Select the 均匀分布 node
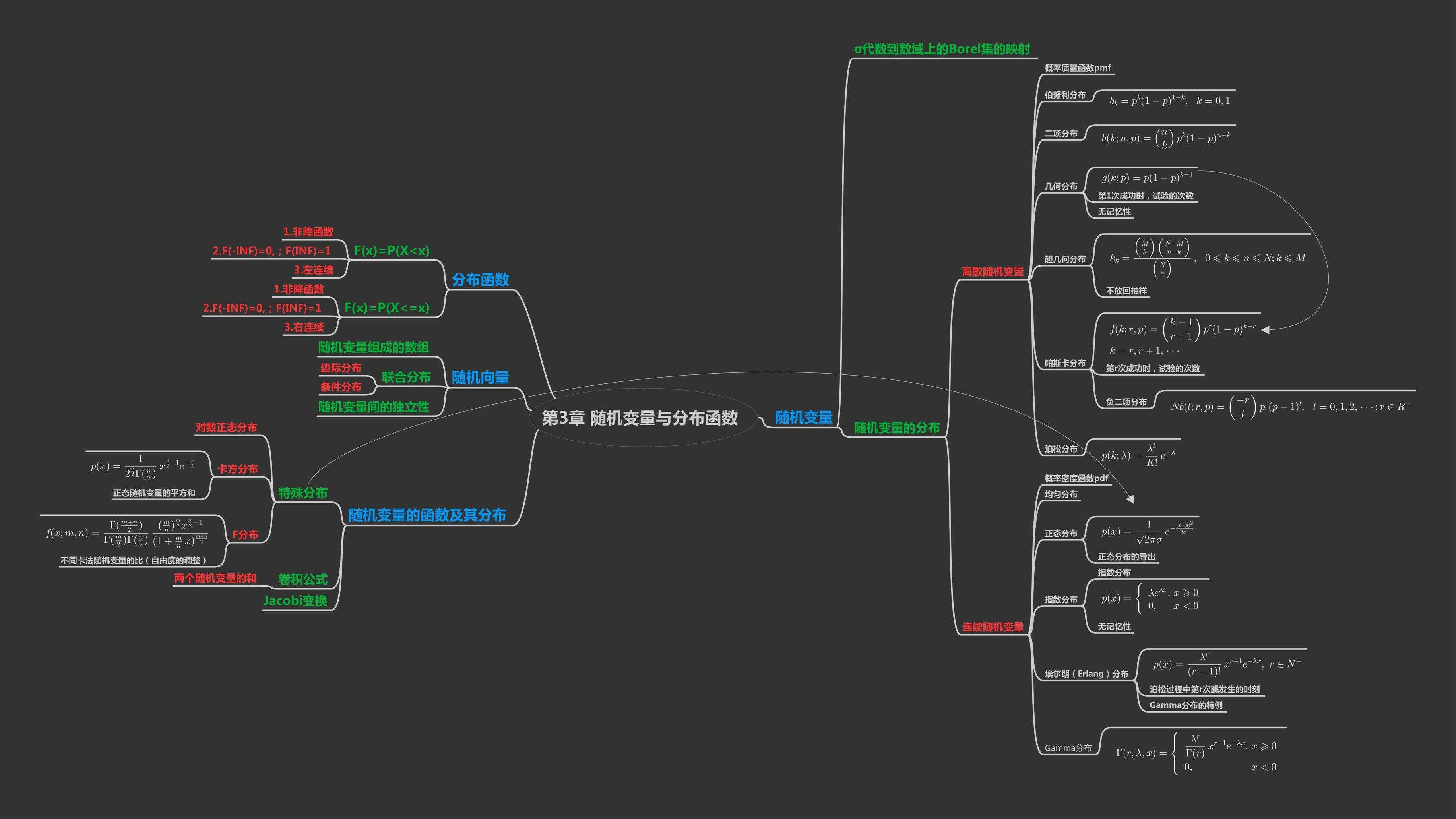Viewport: 1456px width, 819px height. (x=1061, y=494)
